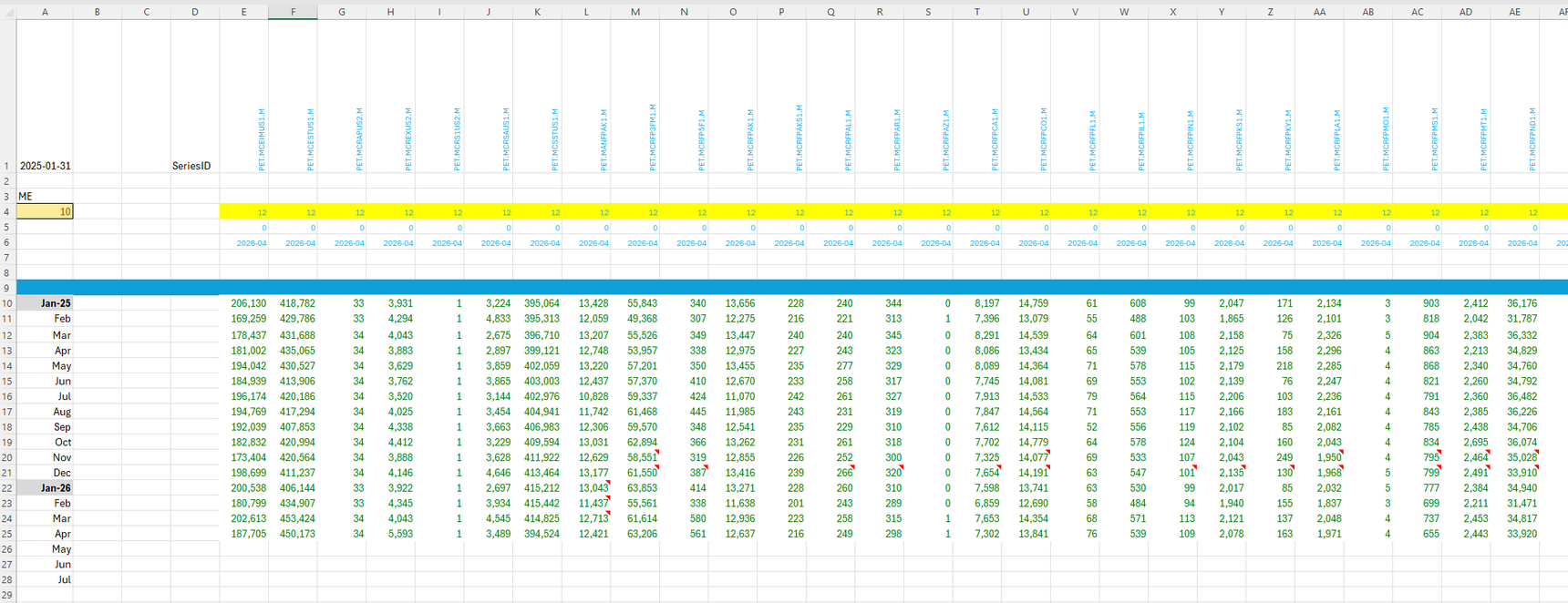1568x603 pixels.
Task: Click cell with value 187,705
Action: click(244, 534)
